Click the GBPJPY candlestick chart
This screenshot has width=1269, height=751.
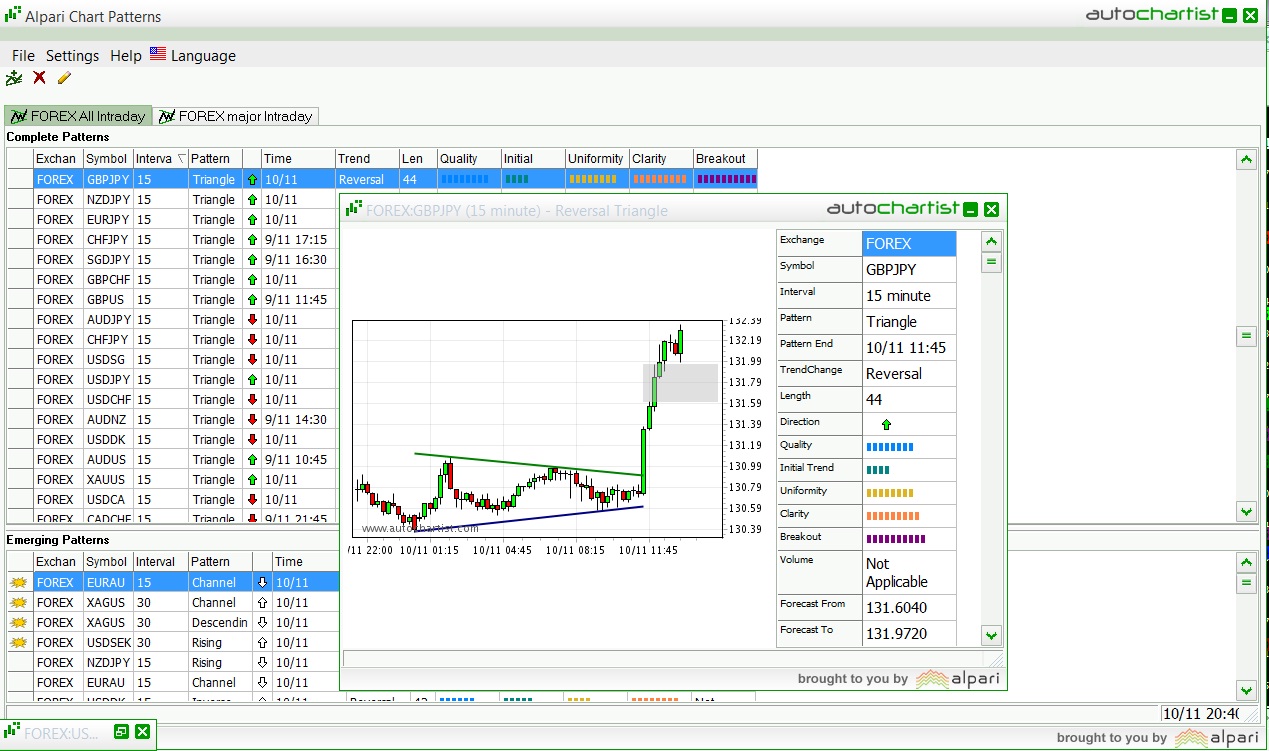(537, 429)
